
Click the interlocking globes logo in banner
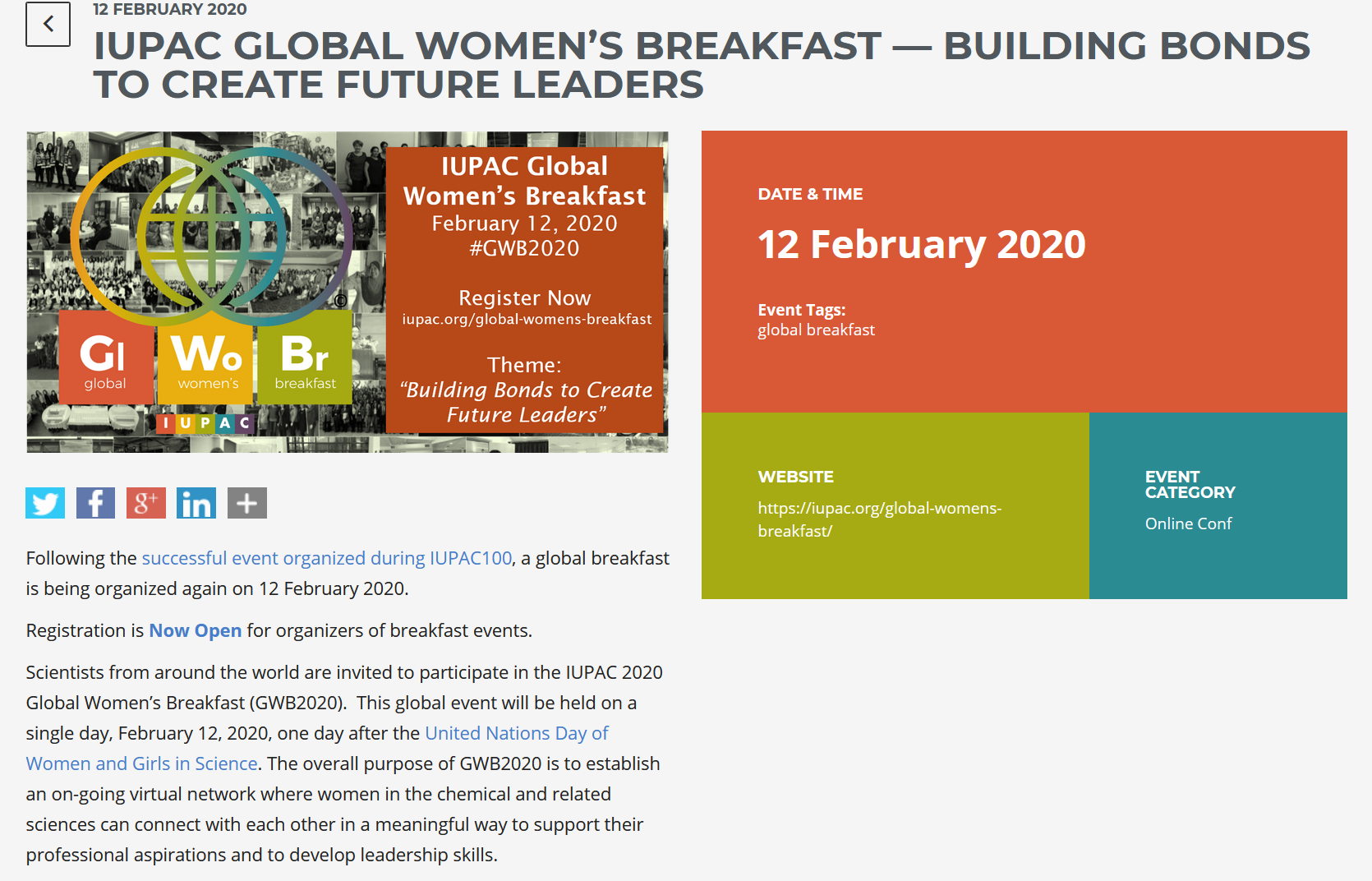(212, 237)
